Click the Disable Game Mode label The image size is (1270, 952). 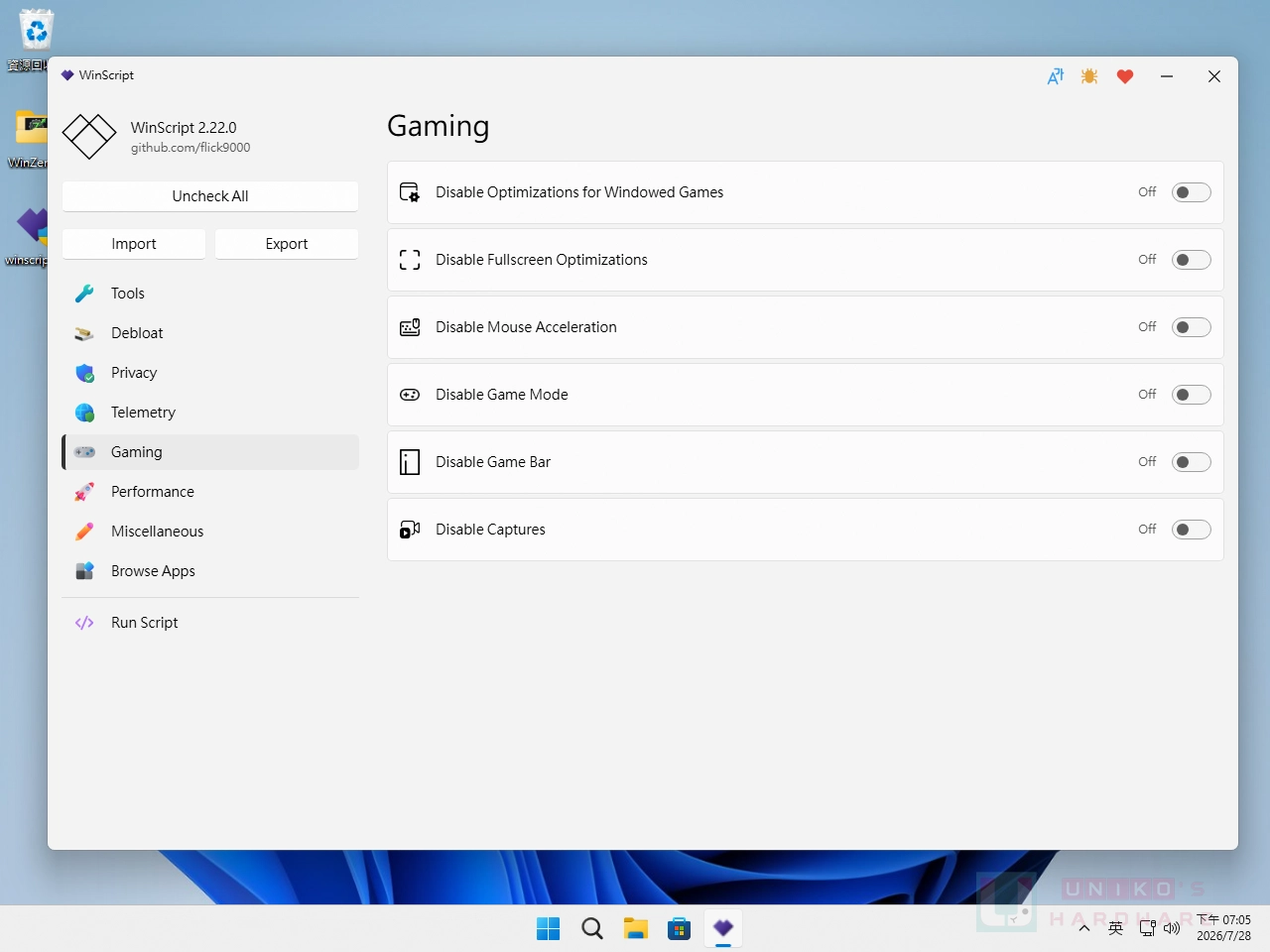coord(502,395)
